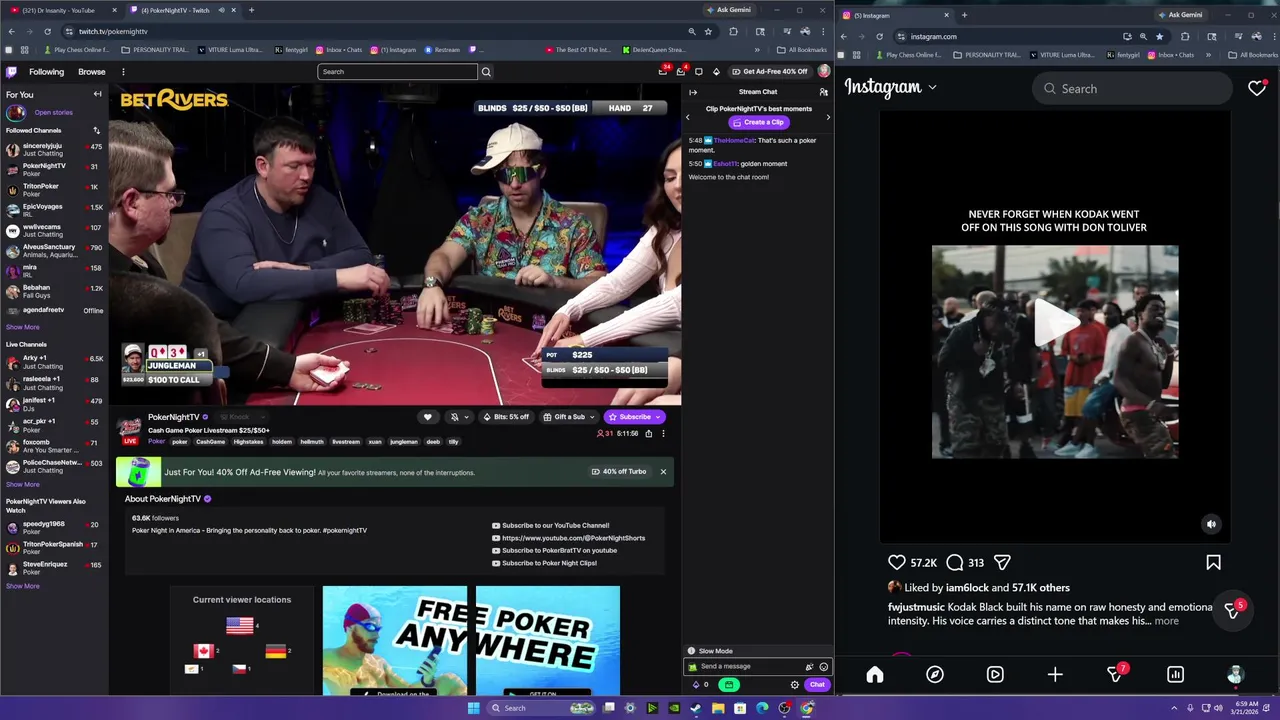Open the Browse tab on Twitch
Viewport: 1280px width, 720px height.
(x=92, y=72)
